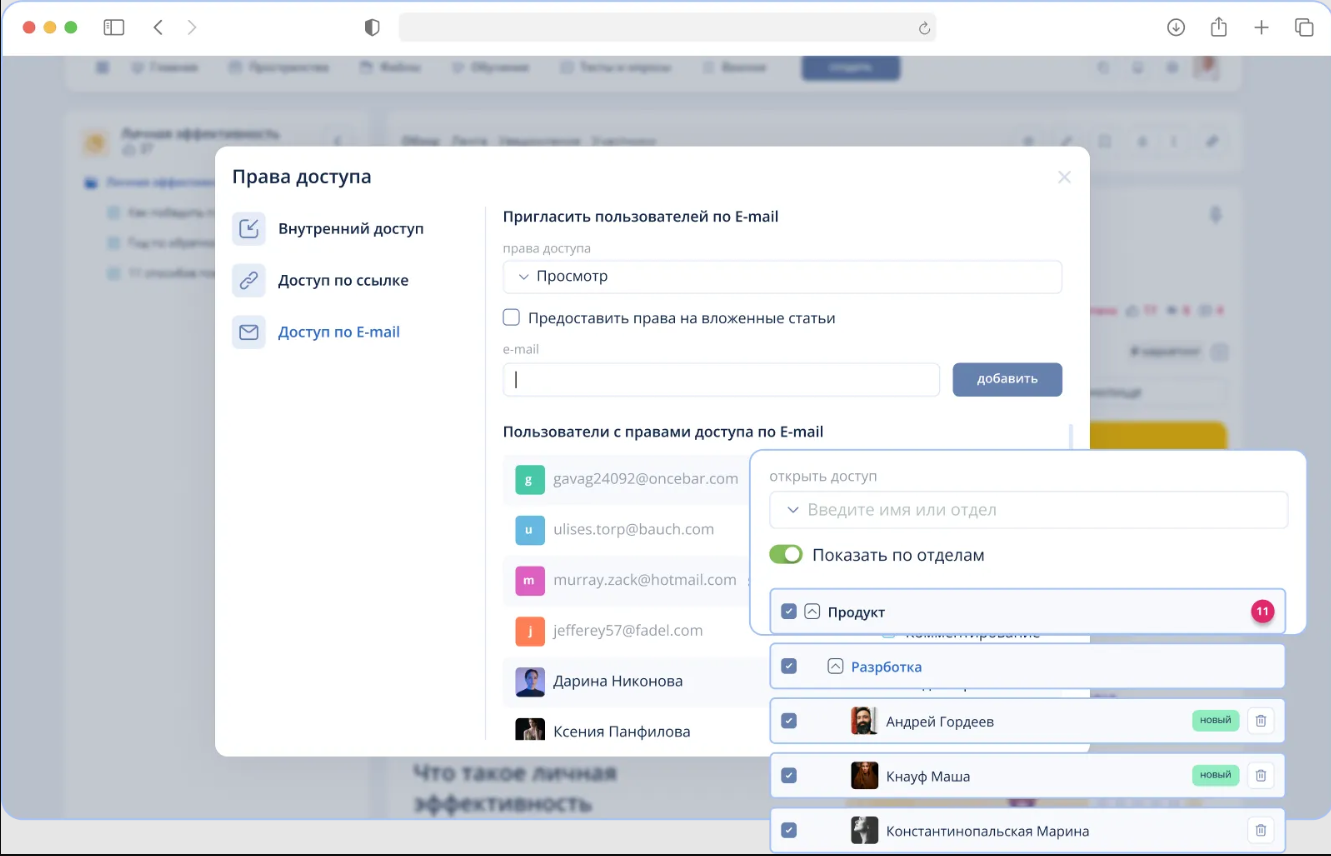Reload the page with the refresh icon
Image resolution: width=1331 pixels, height=856 pixels.
pyautogui.click(x=925, y=28)
